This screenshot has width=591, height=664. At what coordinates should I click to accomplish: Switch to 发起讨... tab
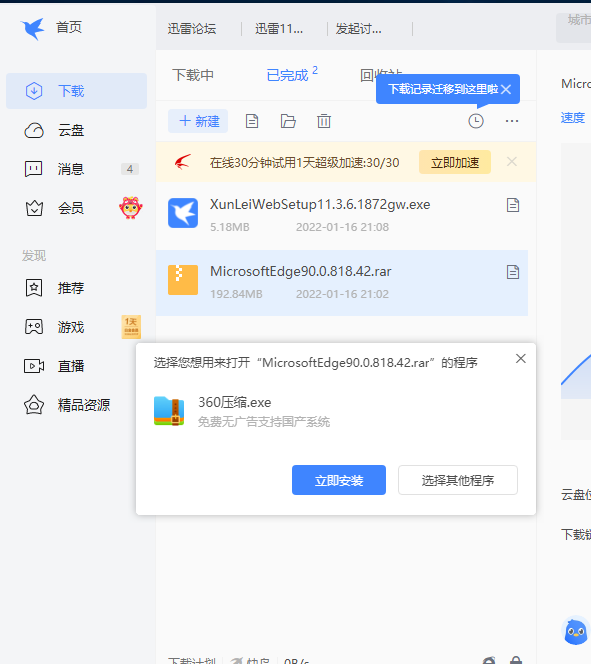(359, 29)
